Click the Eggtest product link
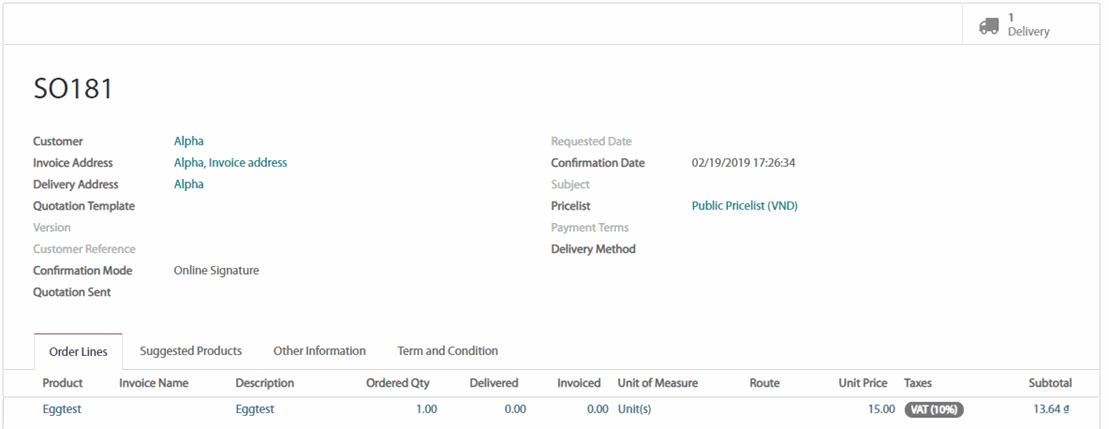The image size is (1109, 429). tap(62, 409)
